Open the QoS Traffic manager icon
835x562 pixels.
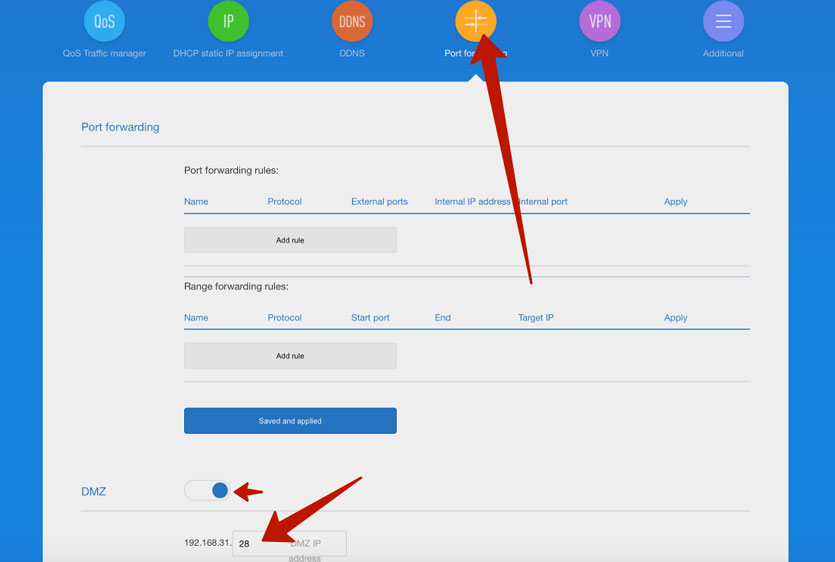pyautogui.click(x=104, y=21)
